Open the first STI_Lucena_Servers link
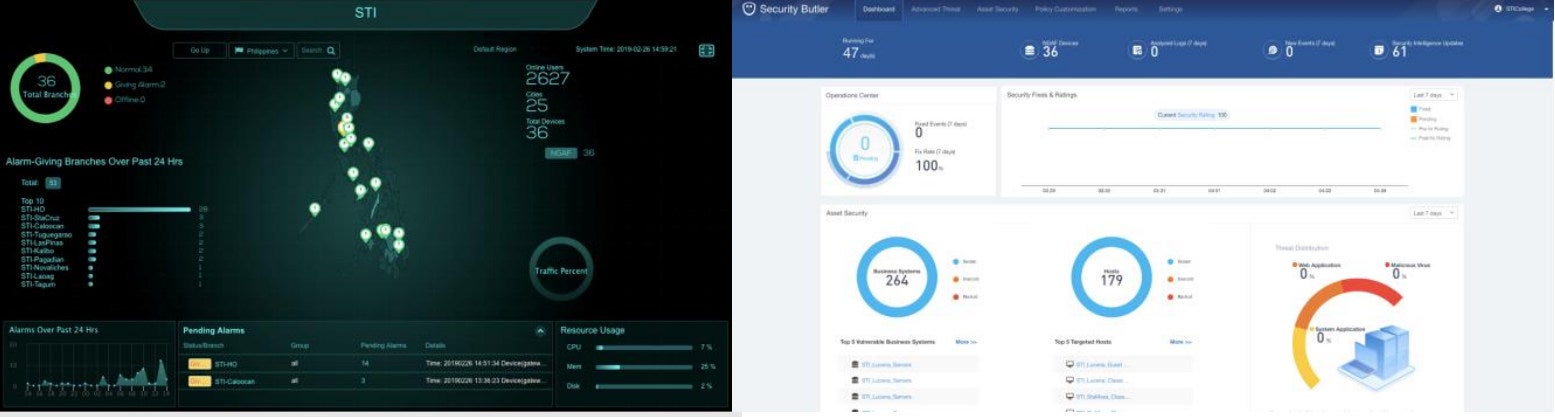1555x417 pixels. (x=888, y=364)
